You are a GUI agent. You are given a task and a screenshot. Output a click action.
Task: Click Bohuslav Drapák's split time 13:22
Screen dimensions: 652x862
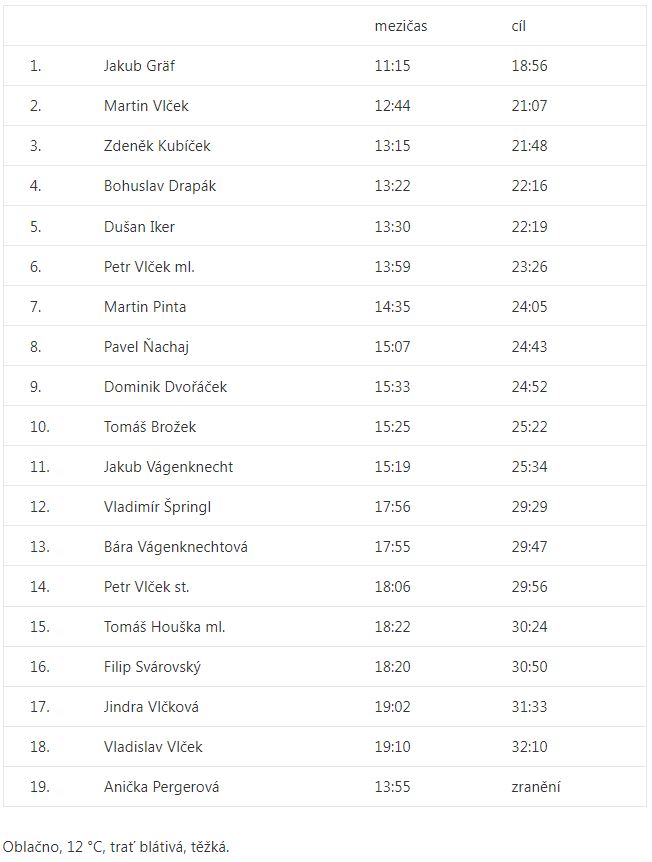coord(392,186)
